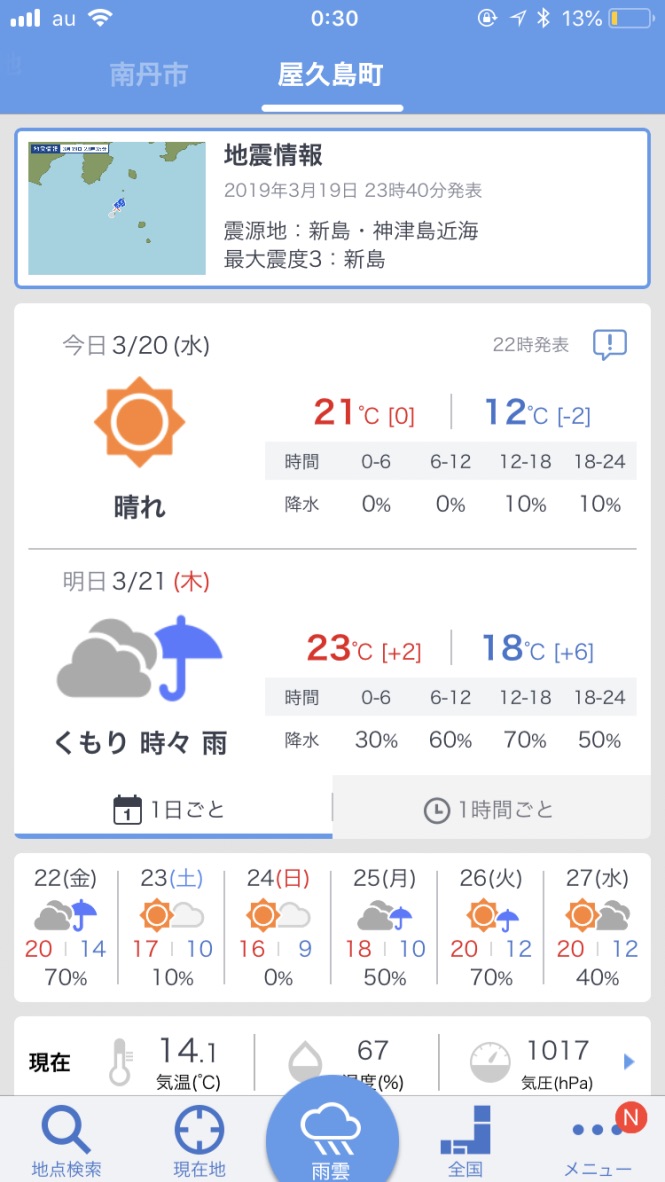Select the 26(火) forecast column

pyautogui.click(x=491, y=927)
